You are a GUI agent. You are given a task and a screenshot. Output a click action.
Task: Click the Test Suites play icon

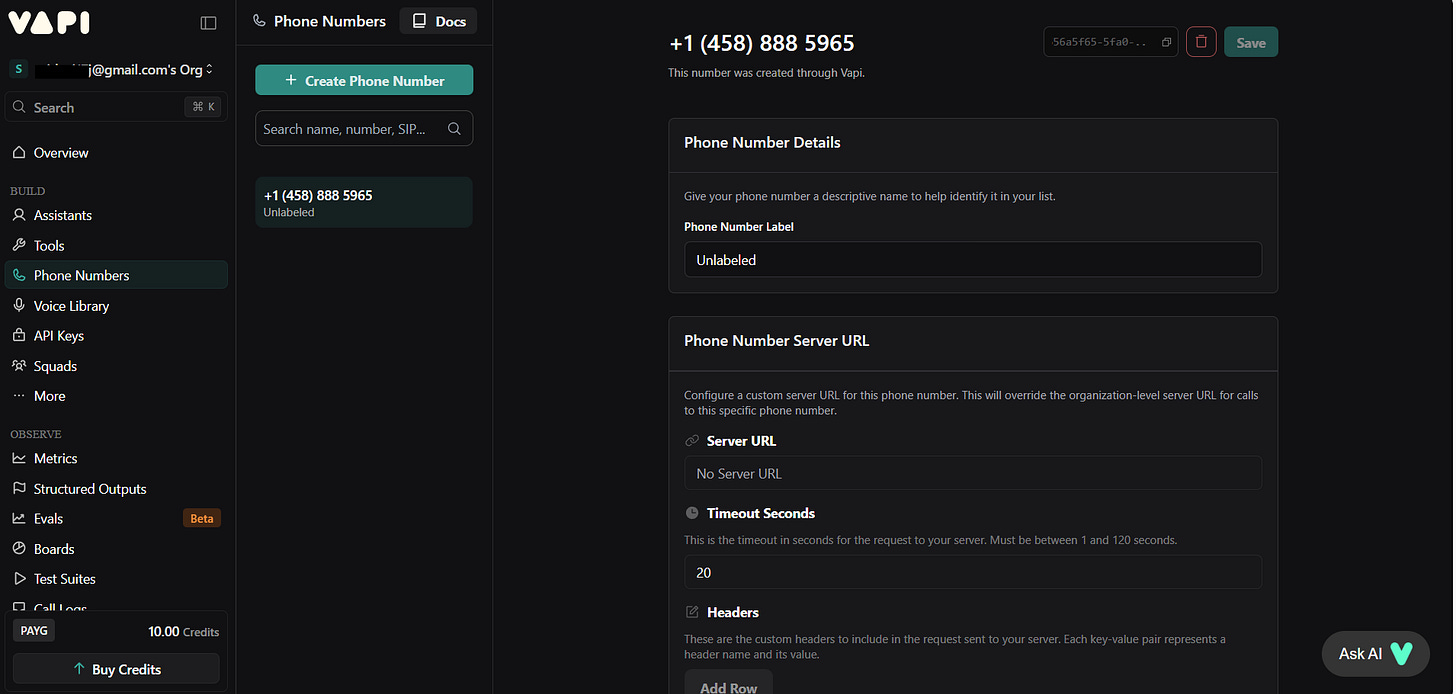pyautogui.click(x=19, y=579)
